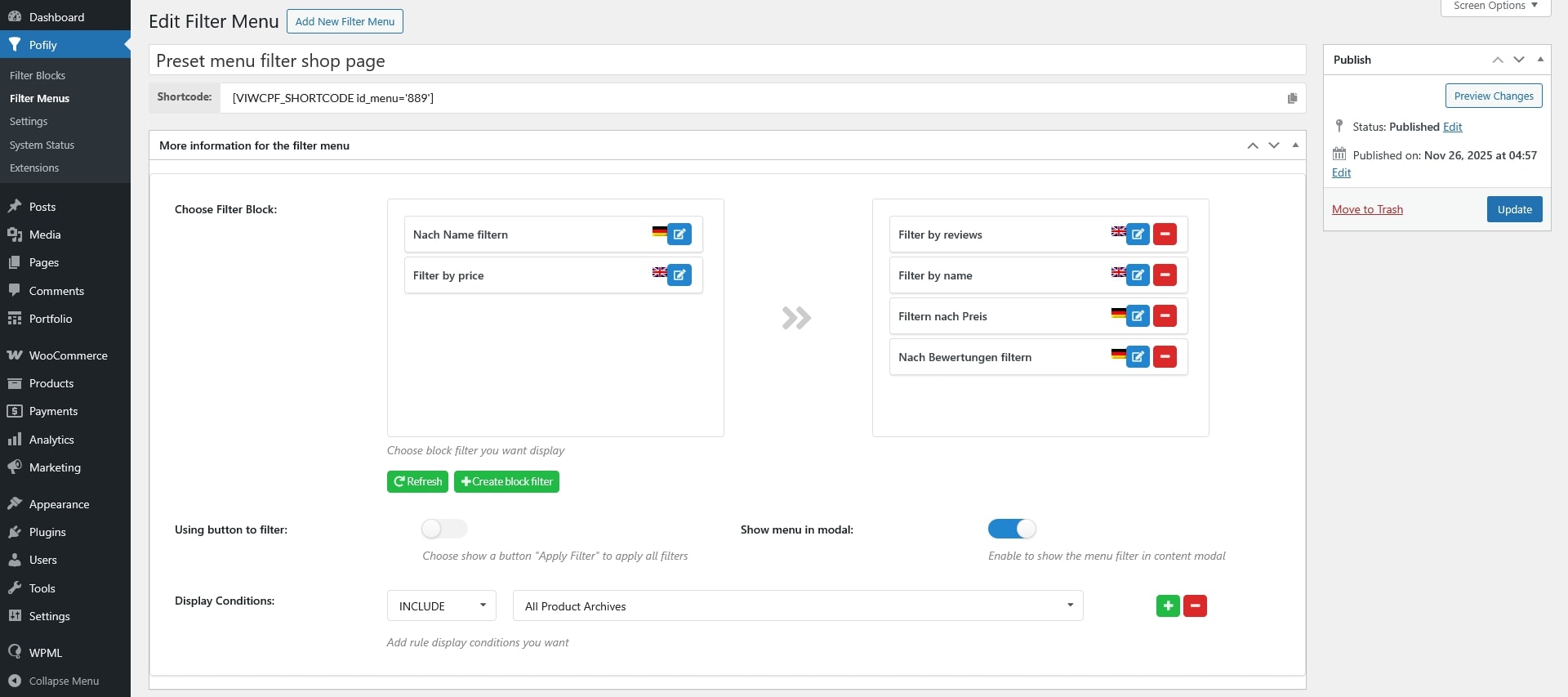The image size is (1568, 697).
Task: Open the INCLUDE condition dropdown
Action: point(441,606)
